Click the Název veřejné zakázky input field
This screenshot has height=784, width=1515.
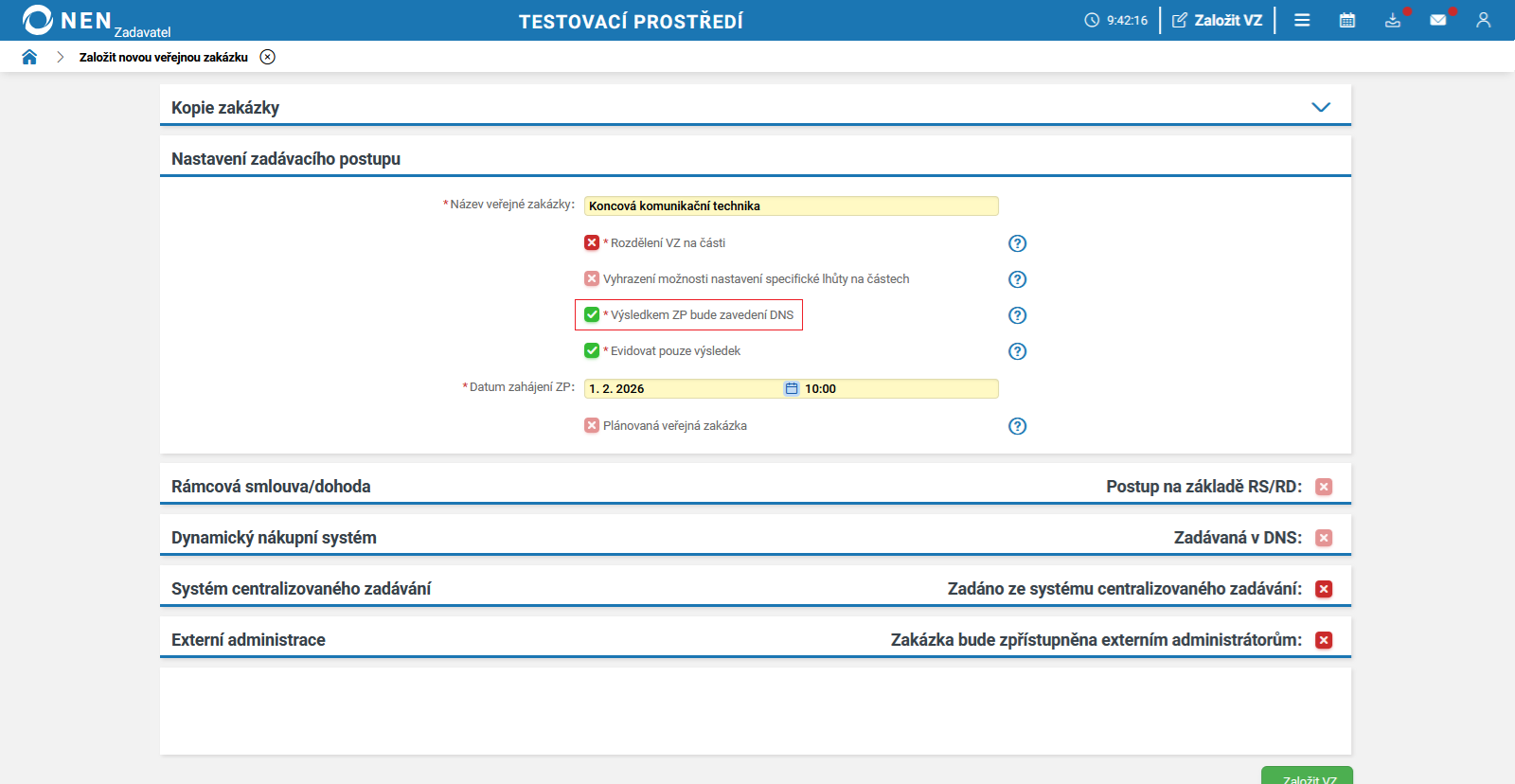coord(791,205)
